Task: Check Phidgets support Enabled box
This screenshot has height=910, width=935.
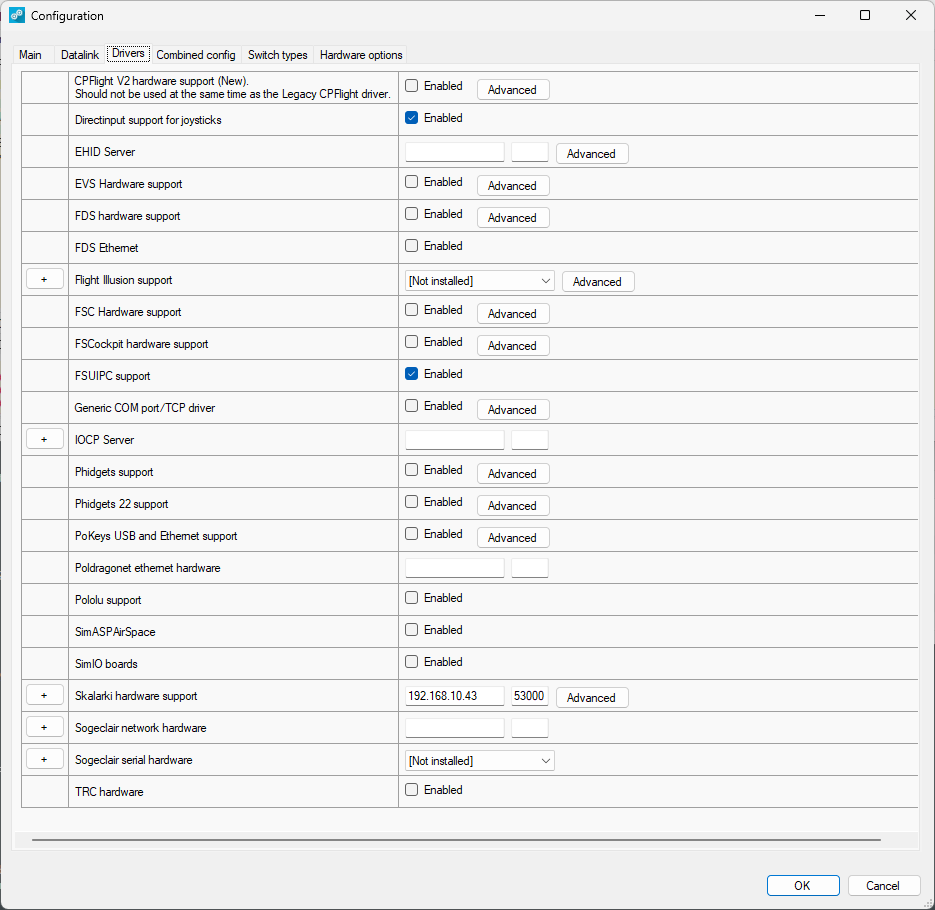Action: 411,470
